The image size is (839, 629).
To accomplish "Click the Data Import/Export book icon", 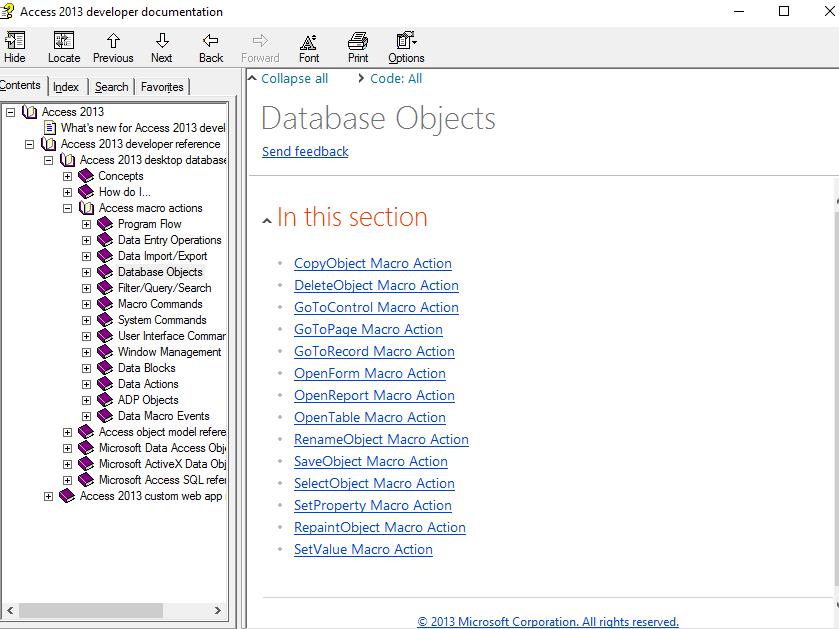I will coord(105,256).
